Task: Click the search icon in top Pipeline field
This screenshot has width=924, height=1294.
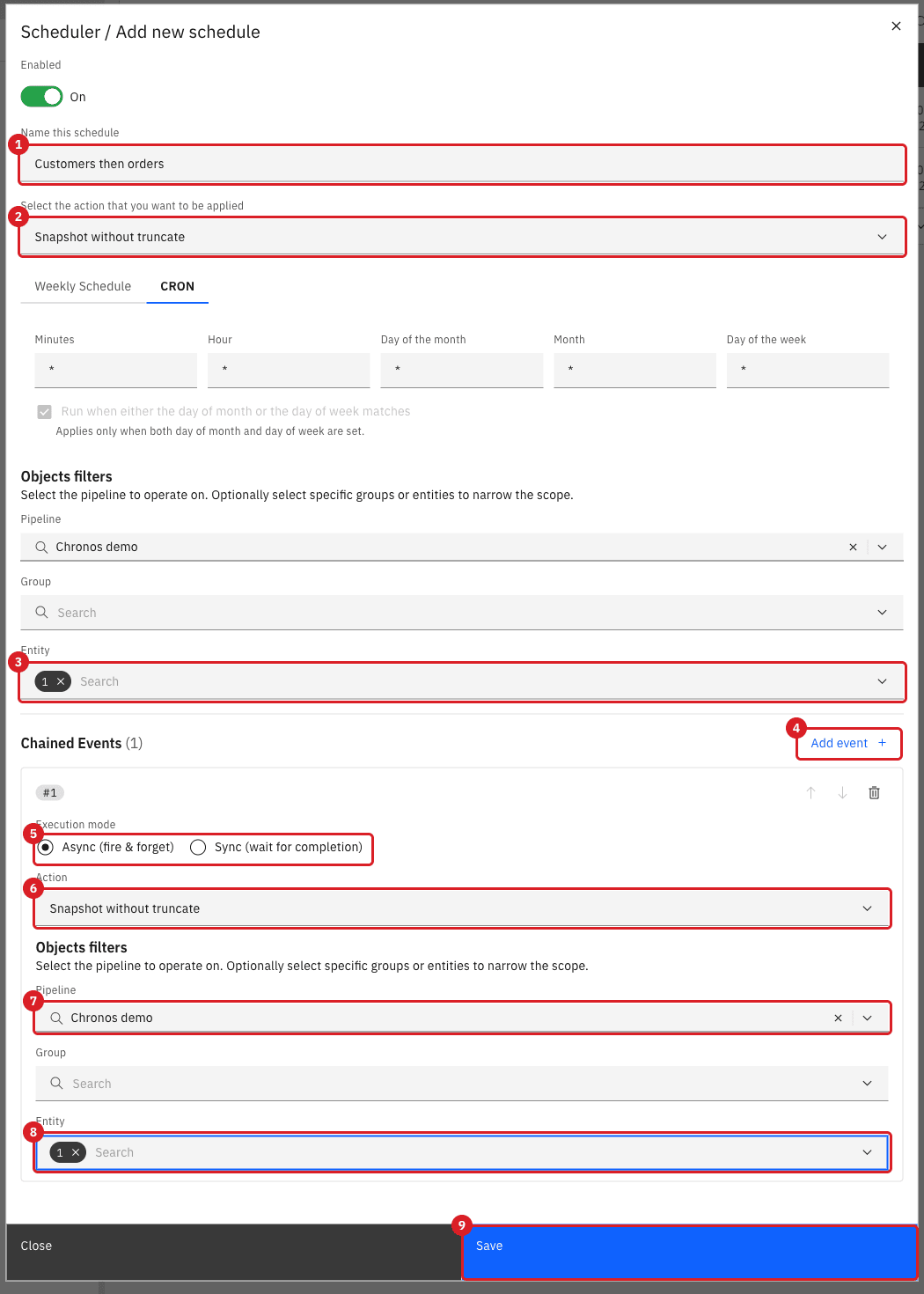Action: pyautogui.click(x=41, y=547)
